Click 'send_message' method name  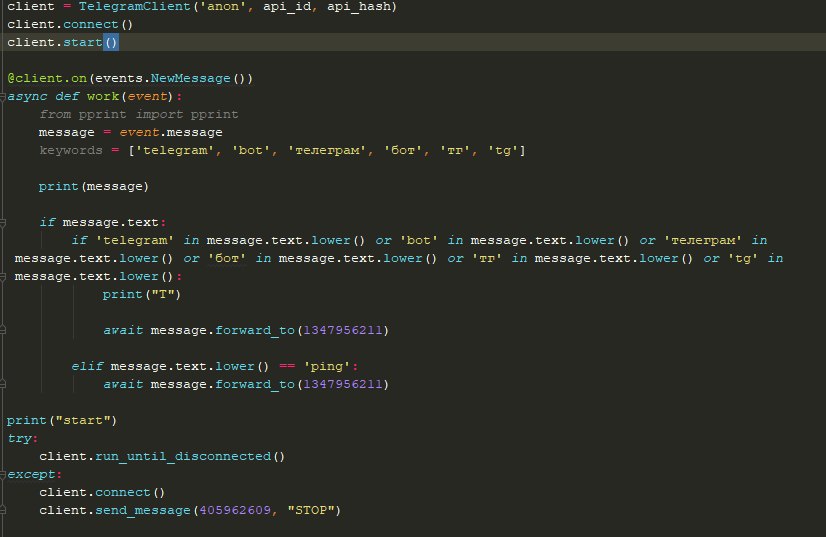click(143, 510)
